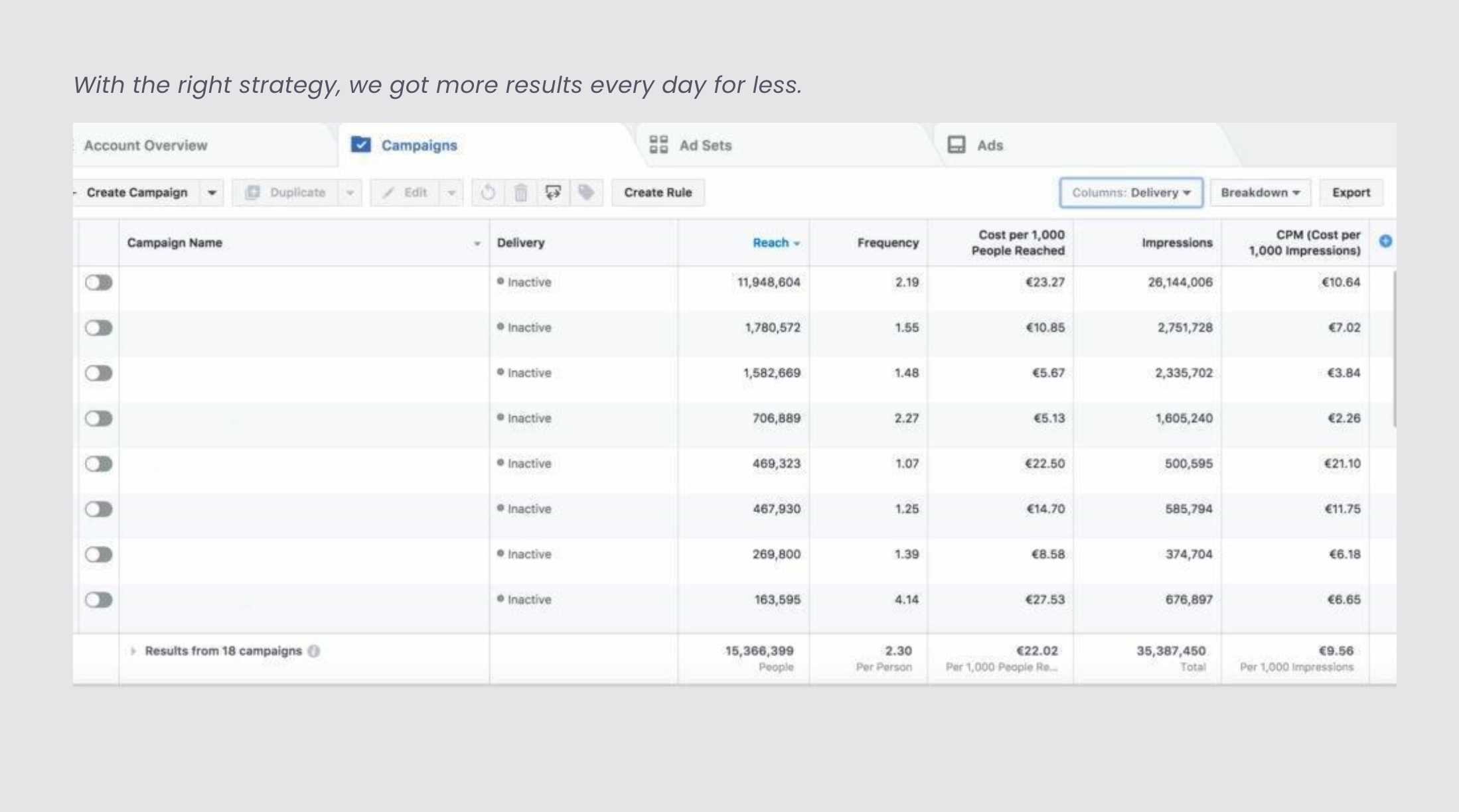Click the Campaign Name column header
The image size is (1459, 812).
(175, 243)
